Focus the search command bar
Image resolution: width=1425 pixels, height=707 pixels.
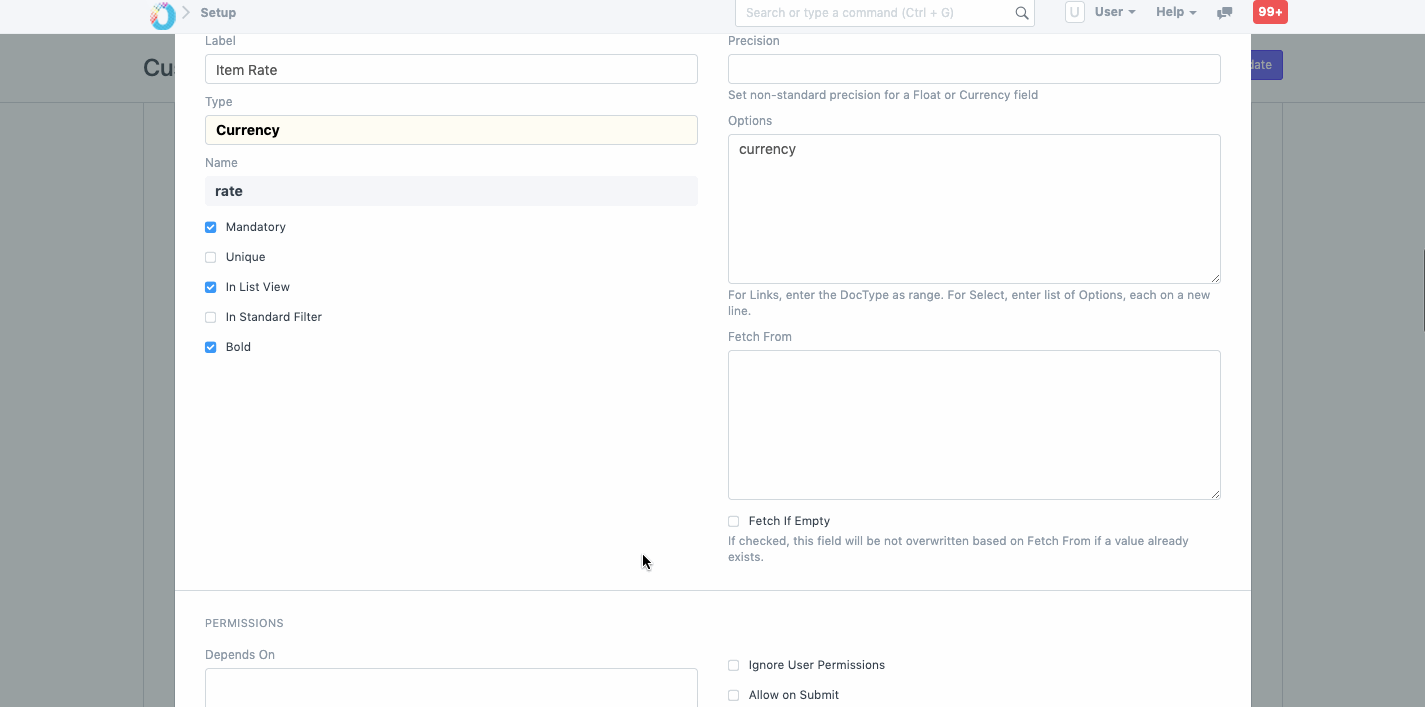[885, 13]
